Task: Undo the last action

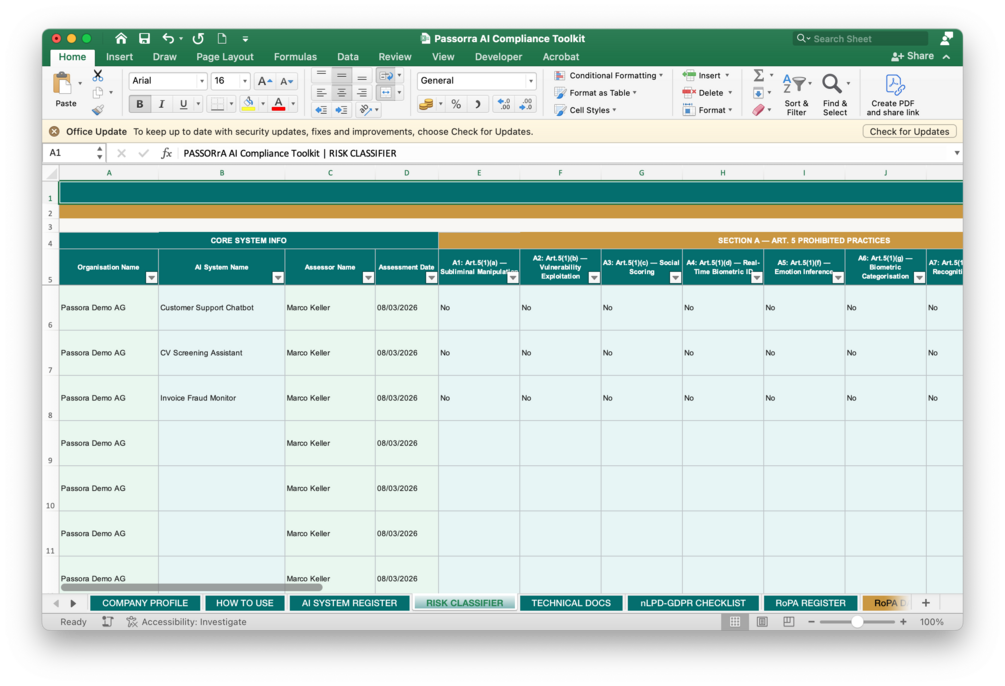Action: [168, 38]
